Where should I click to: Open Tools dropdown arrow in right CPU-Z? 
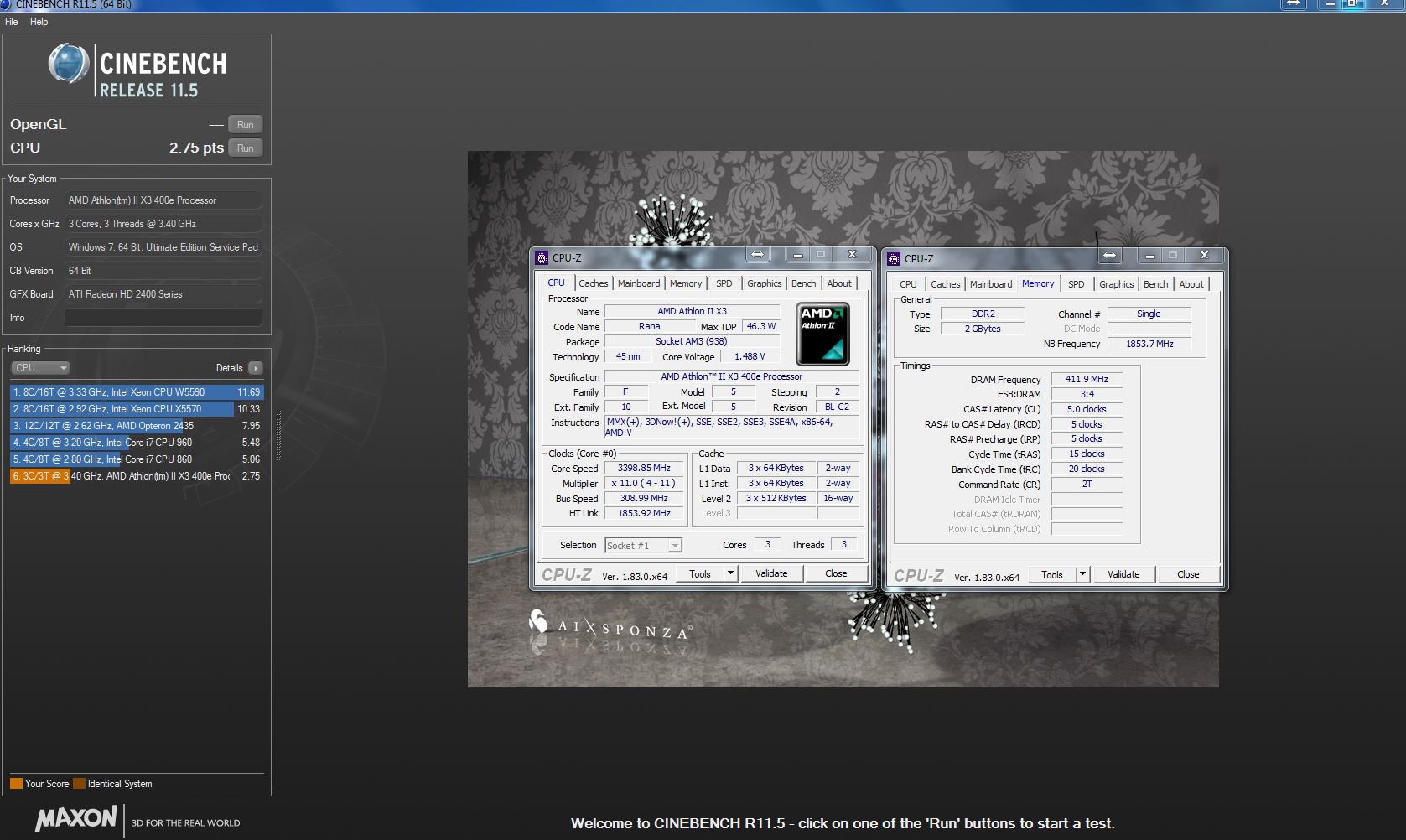click(1082, 575)
